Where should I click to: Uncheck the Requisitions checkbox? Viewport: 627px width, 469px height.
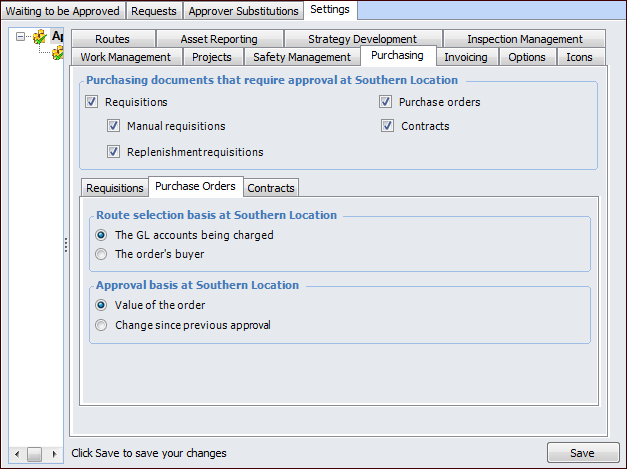point(92,102)
